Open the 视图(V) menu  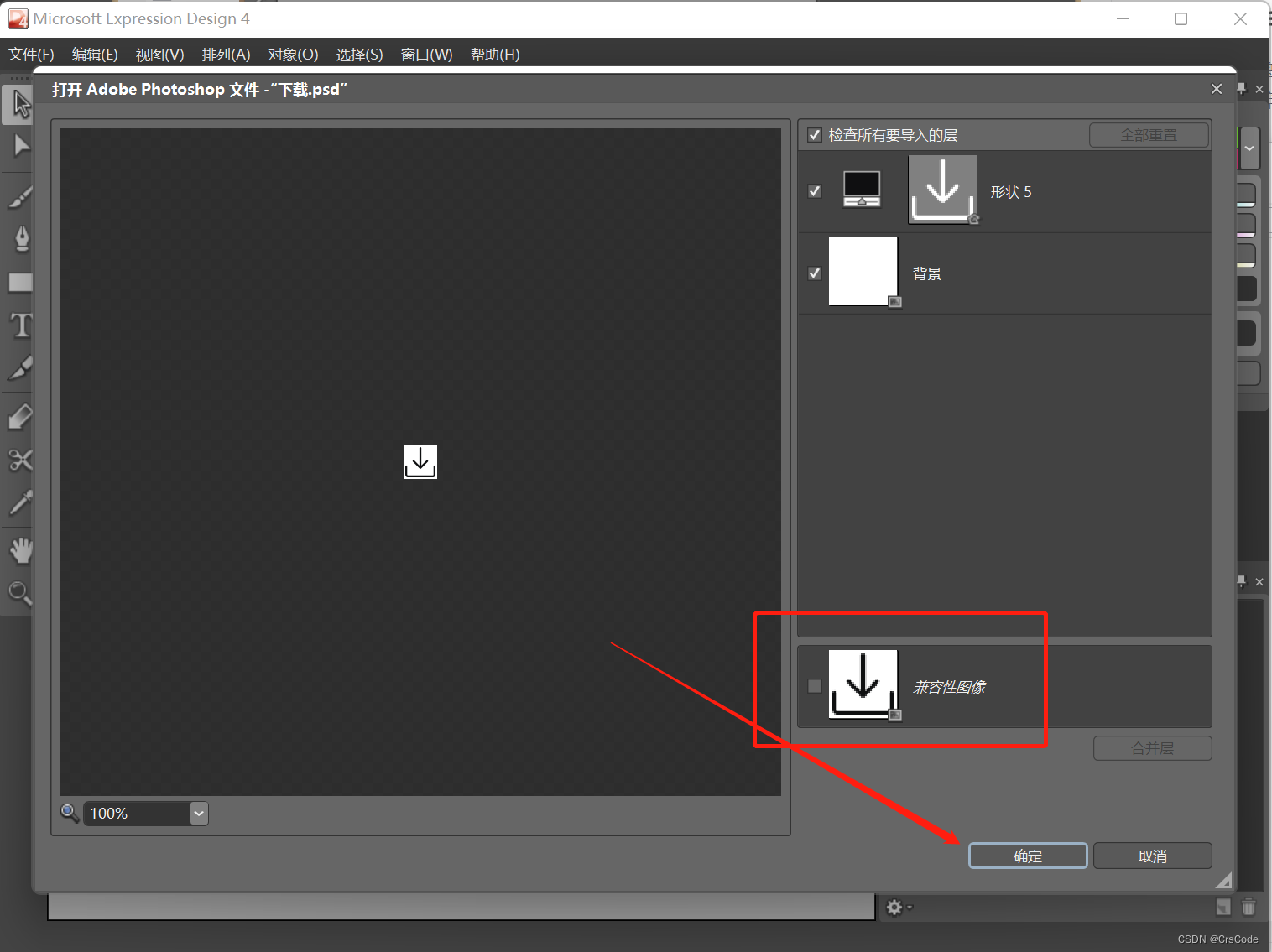coord(159,55)
